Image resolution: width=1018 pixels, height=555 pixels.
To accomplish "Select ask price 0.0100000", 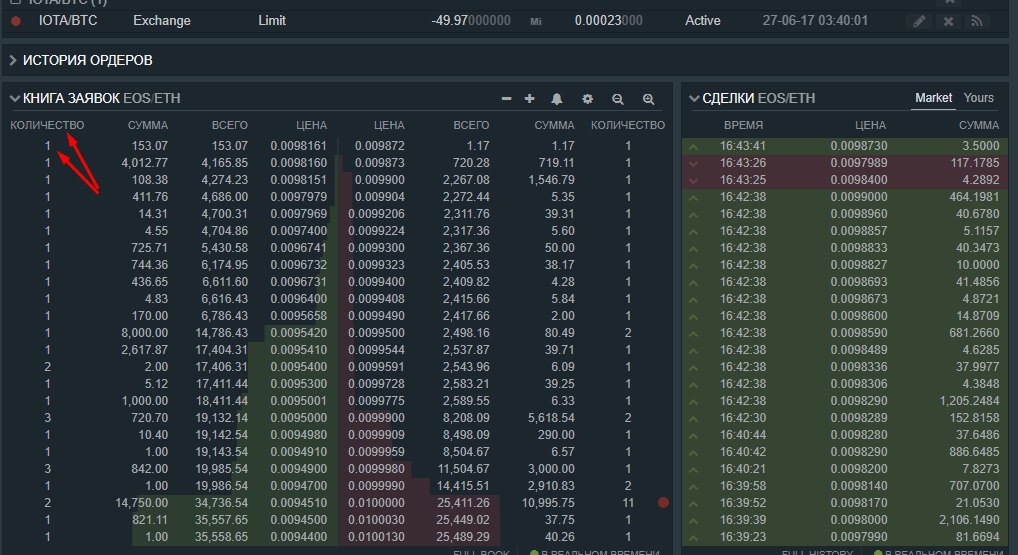I will (376, 503).
